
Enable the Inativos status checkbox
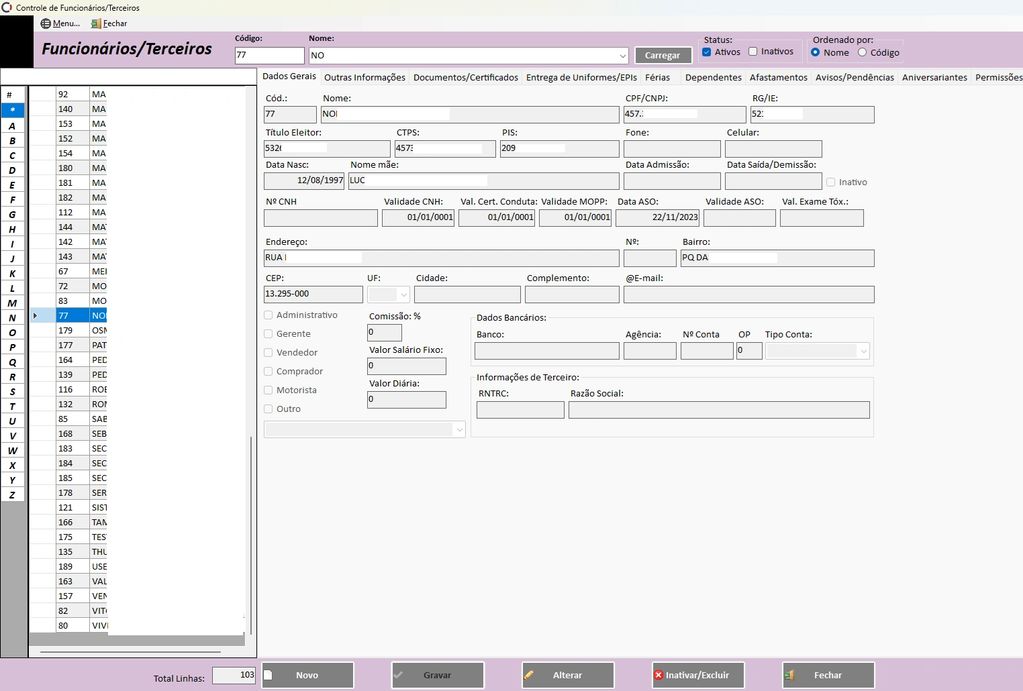[x=753, y=52]
